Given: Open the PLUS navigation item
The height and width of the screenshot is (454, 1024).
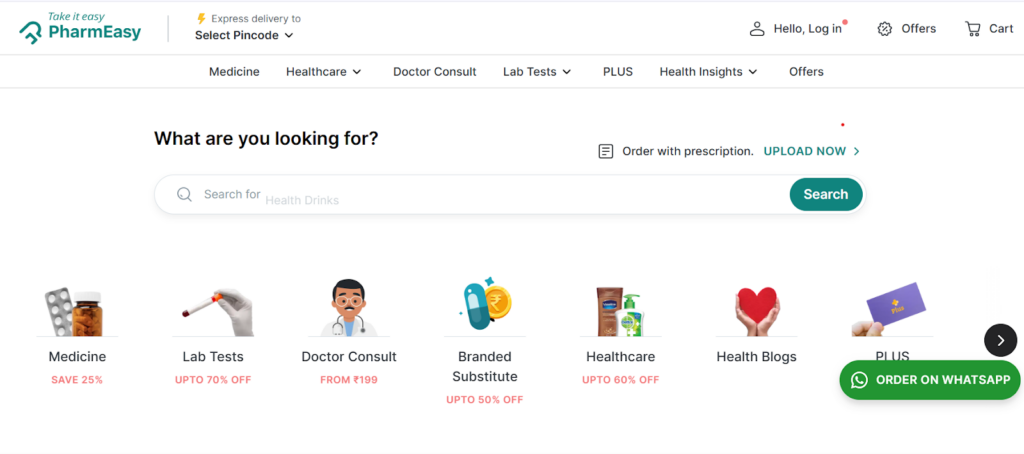Looking at the screenshot, I should tap(618, 72).
